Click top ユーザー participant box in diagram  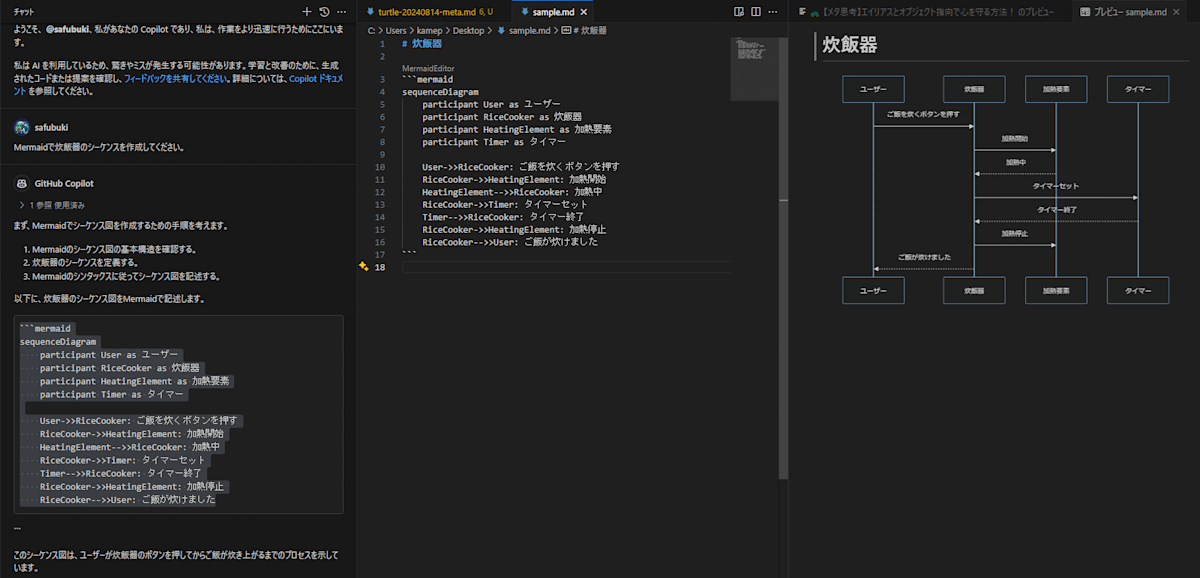(x=873, y=89)
